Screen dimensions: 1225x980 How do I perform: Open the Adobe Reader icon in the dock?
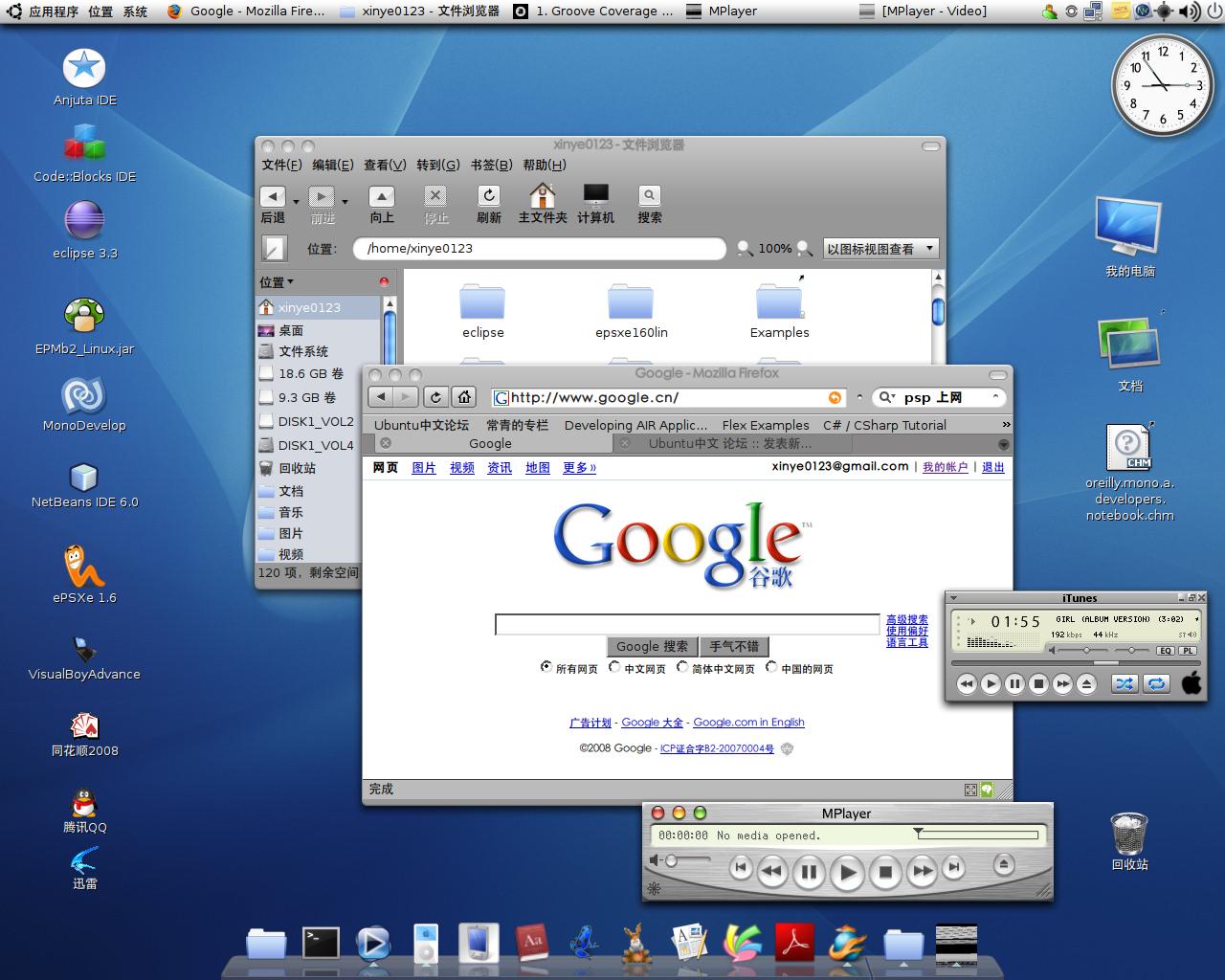click(794, 944)
